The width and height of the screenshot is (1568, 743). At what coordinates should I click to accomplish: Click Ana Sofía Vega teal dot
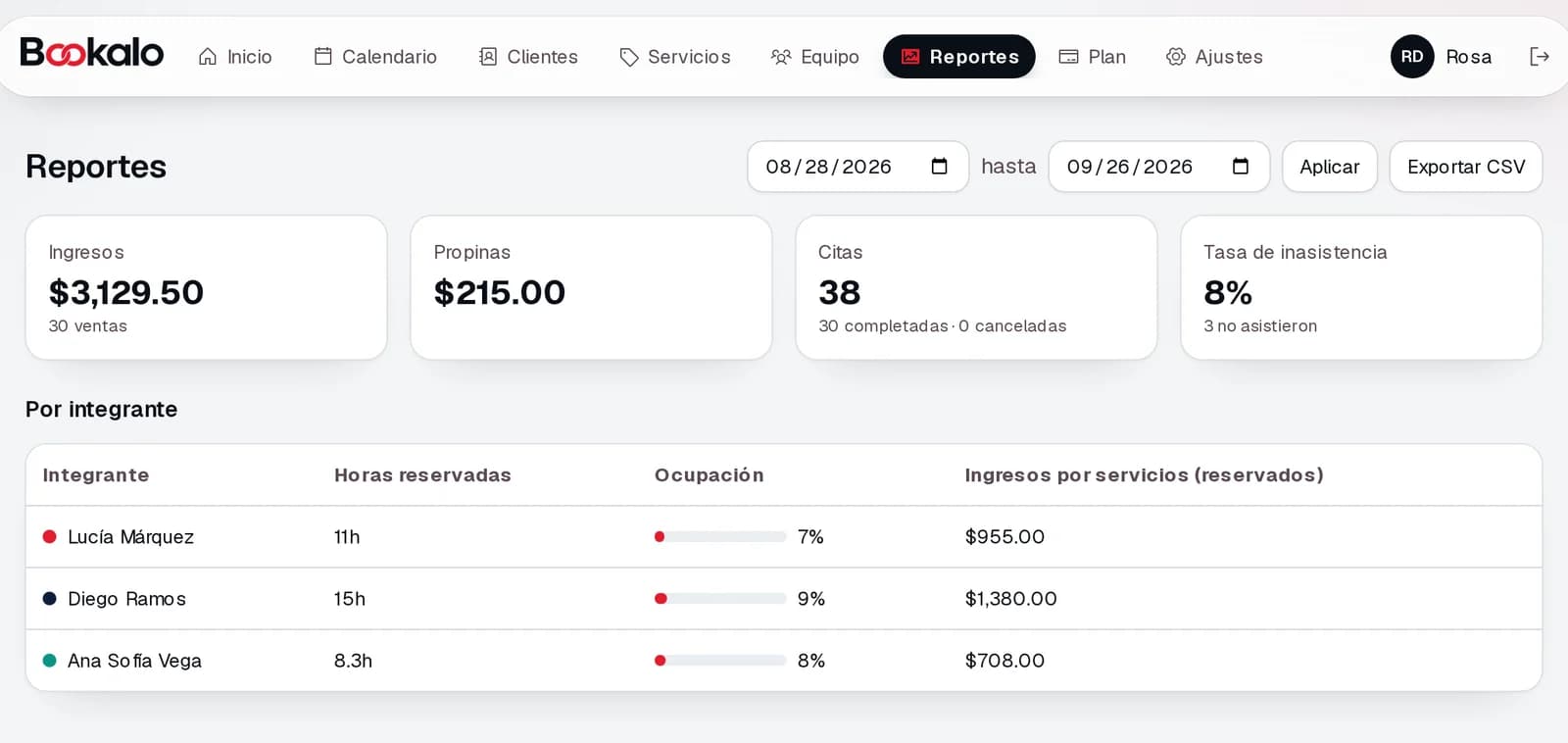[x=49, y=660]
